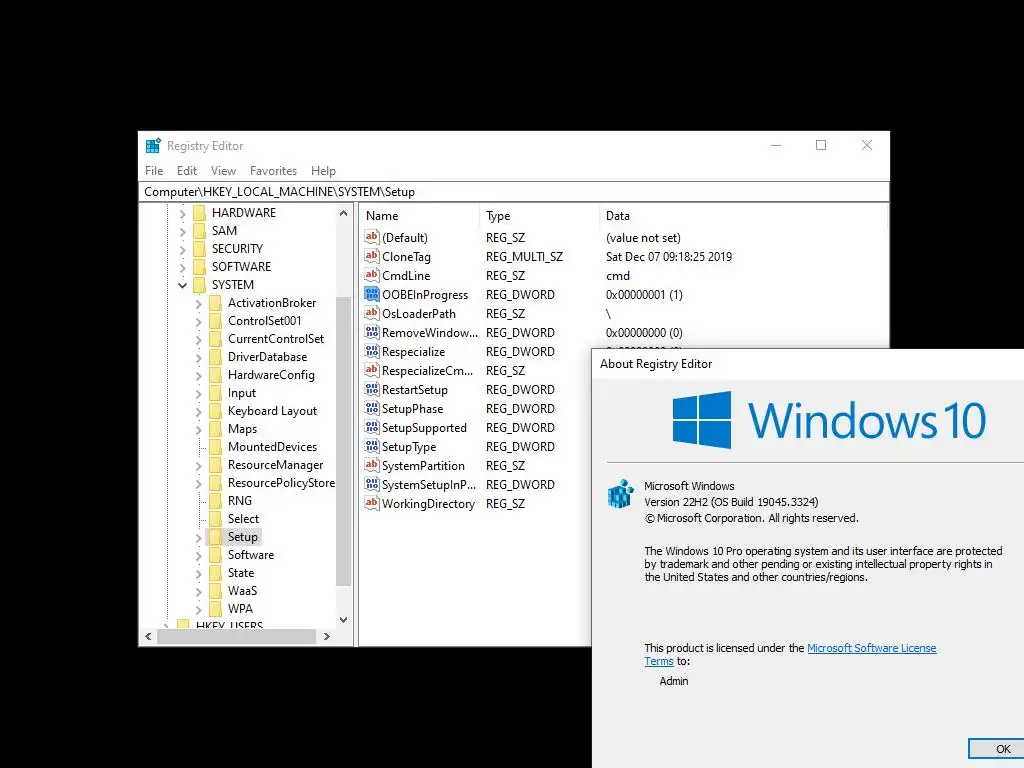The height and width of the screenshot is (768, 1024).
Task: Collapse the SYSTEM key
Action: point(182,285)
